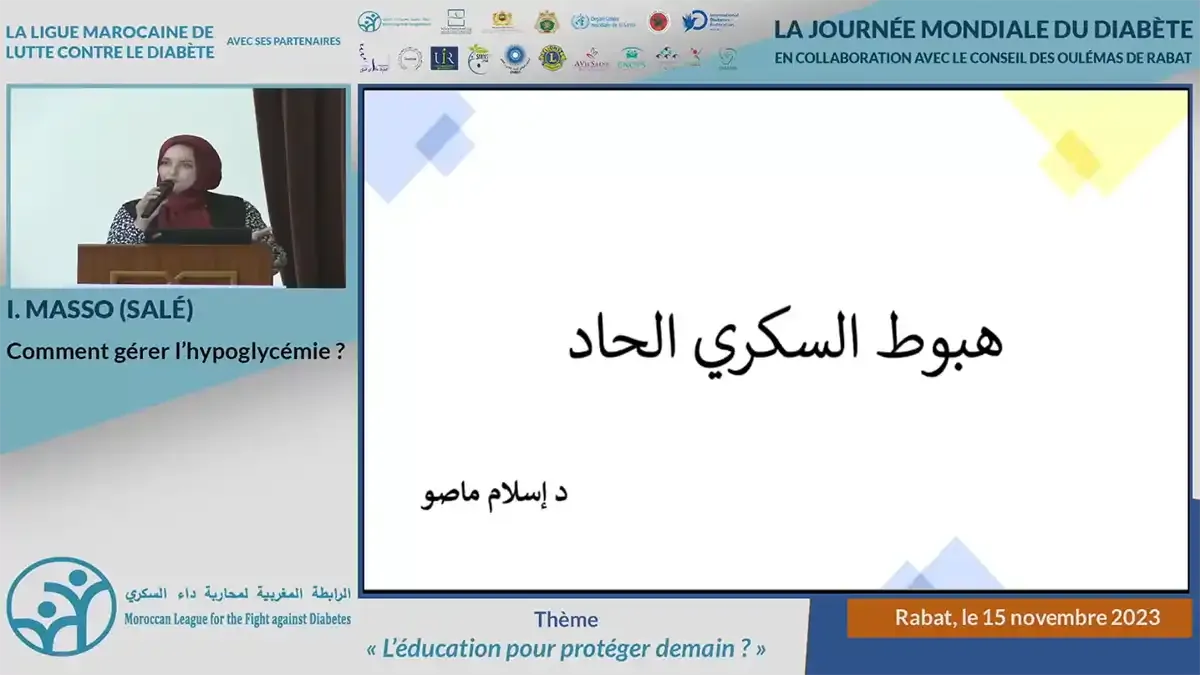Click 'LA LIGUE MAROCAINE DE LUTTE CONTRE LE DIABÈTE'
Image resolution: width=1200 pixels, height=675 pixels.
pyautogui.click(x=110, y=41)
